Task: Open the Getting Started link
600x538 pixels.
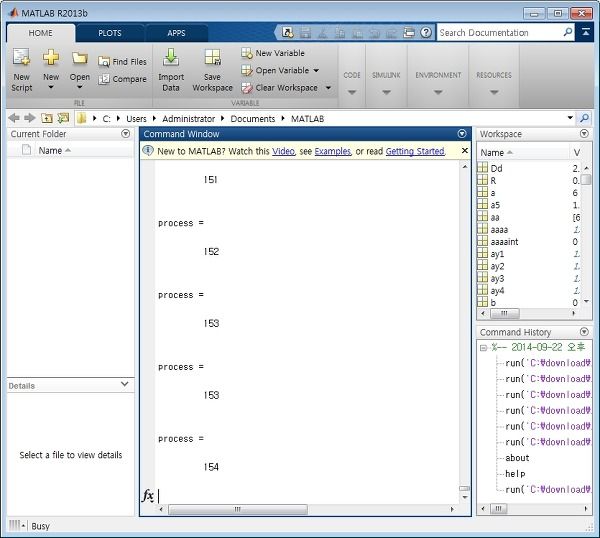Action: [415, 151]
